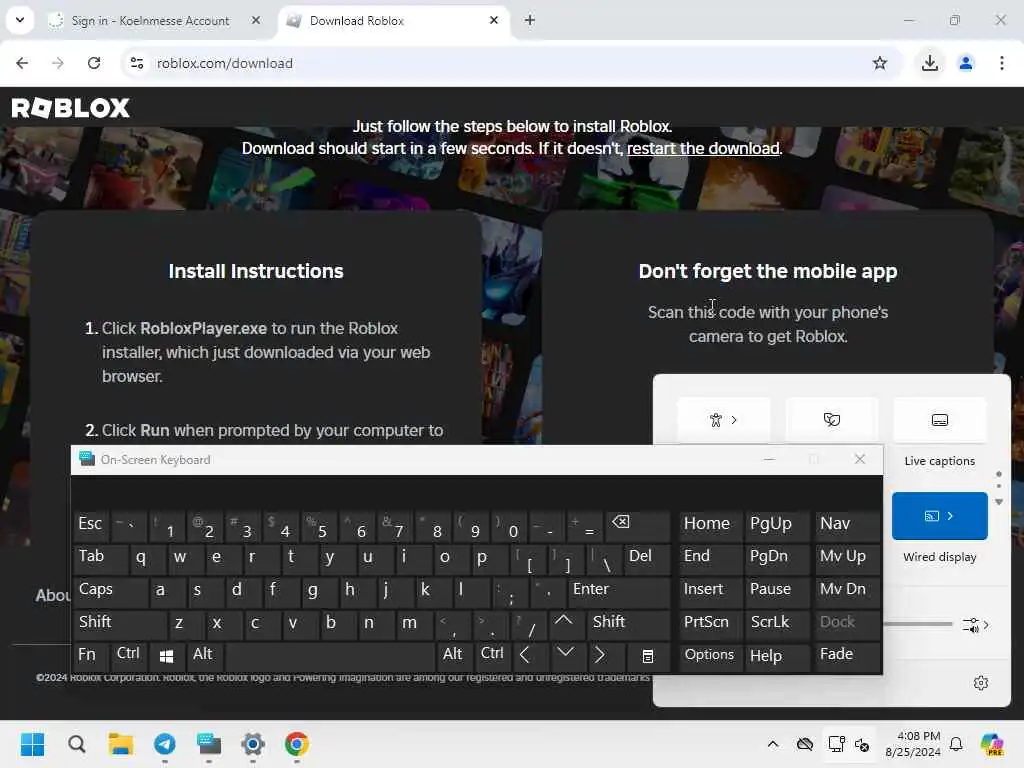Image resolution: width=1024 pixels, height=768 pixels.
Task: Open a new Chrome tab
Action: (x=530, y=20)
